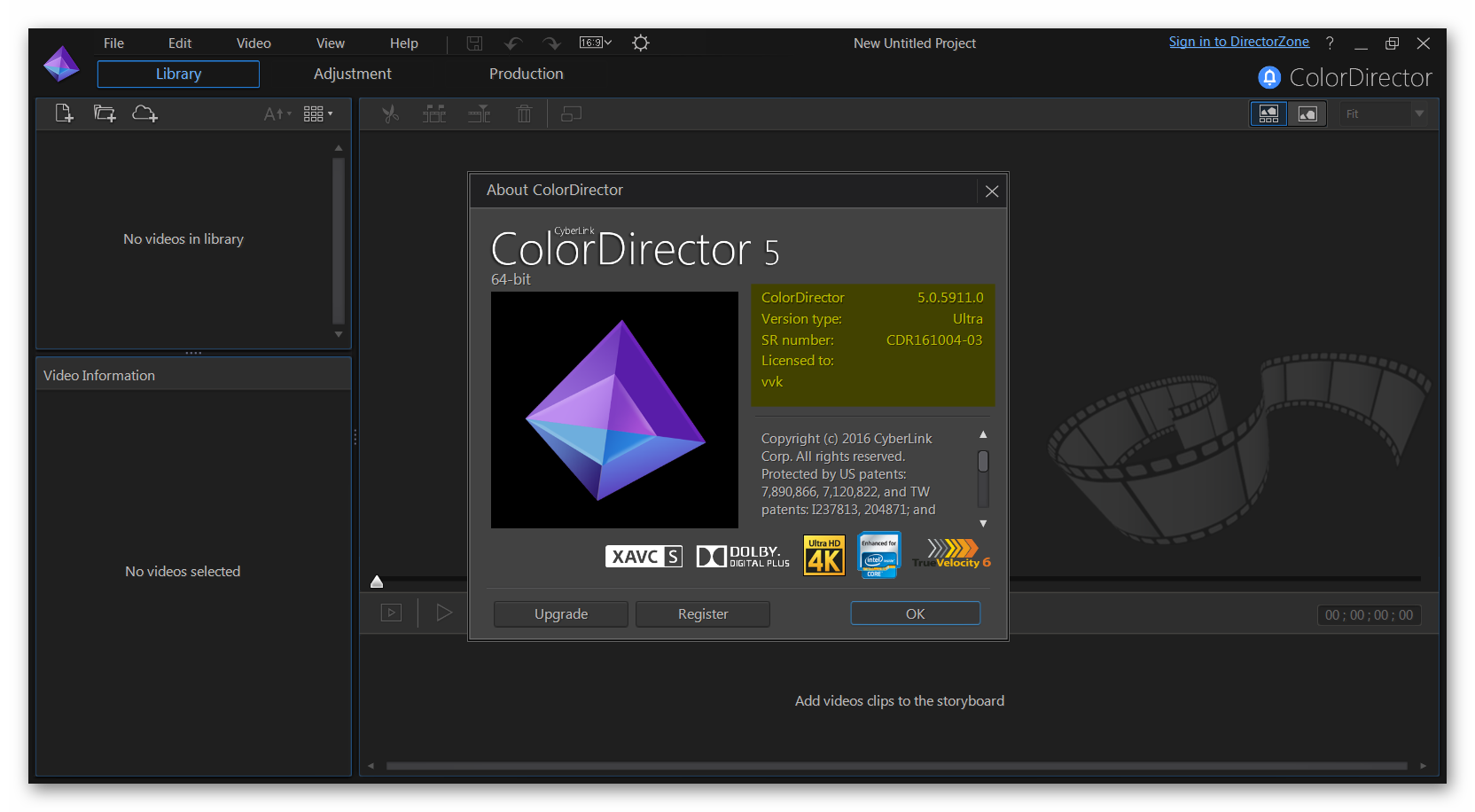Switch to the Library tab
The height and width of the screenshot is (812, 1475).
(178, 74)
